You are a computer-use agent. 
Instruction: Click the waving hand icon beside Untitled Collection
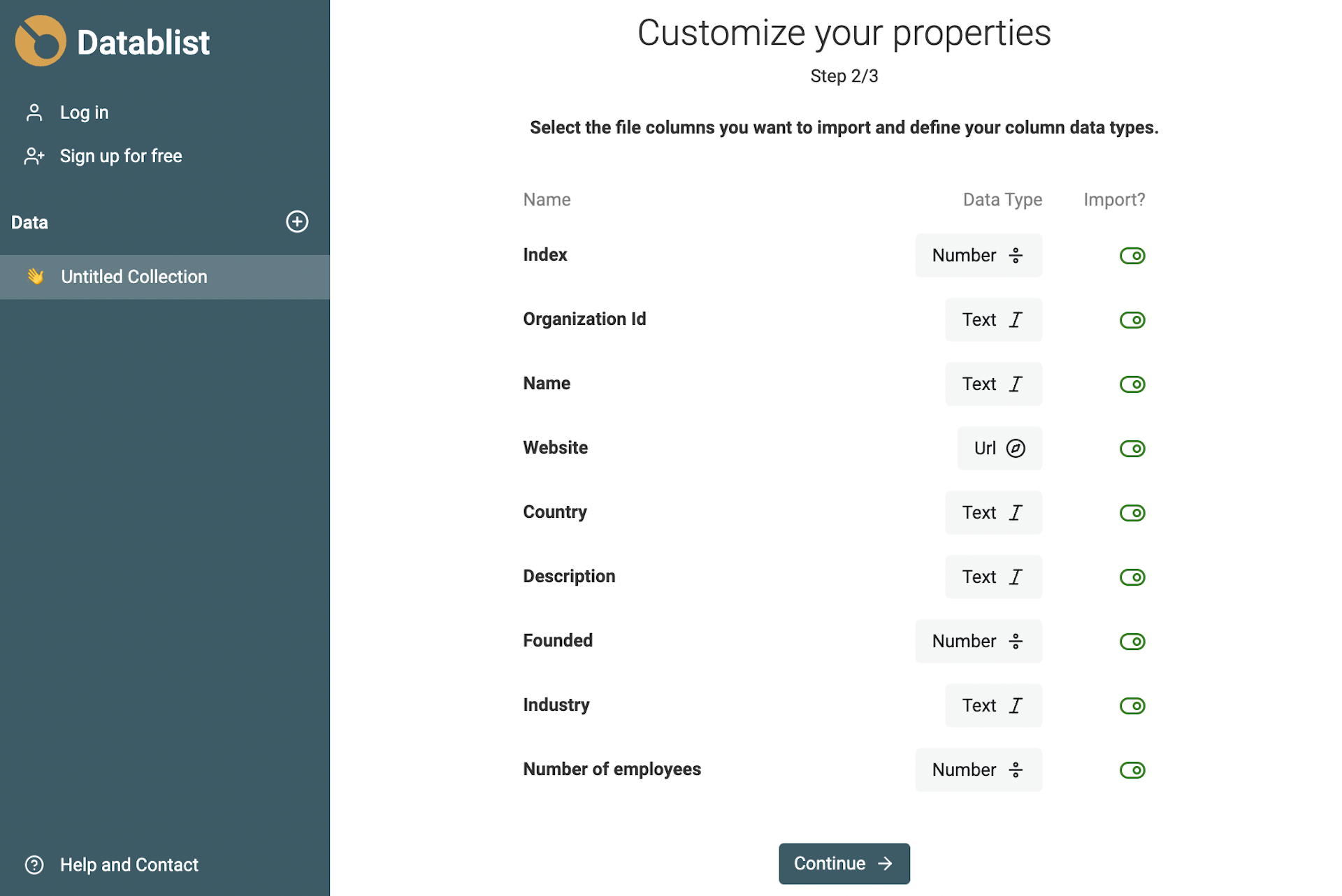click(x=35, y=277)
